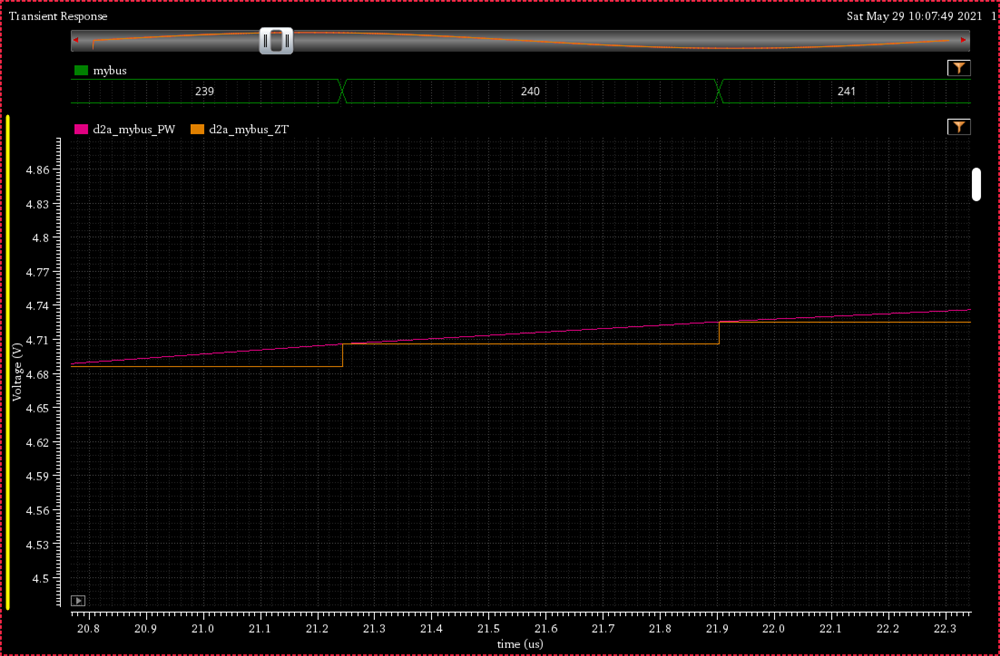Click the play icon at plot bottom-left corner
Image resolution: width=1000 pixels, height=656 pixels.
tap(78, 600)
